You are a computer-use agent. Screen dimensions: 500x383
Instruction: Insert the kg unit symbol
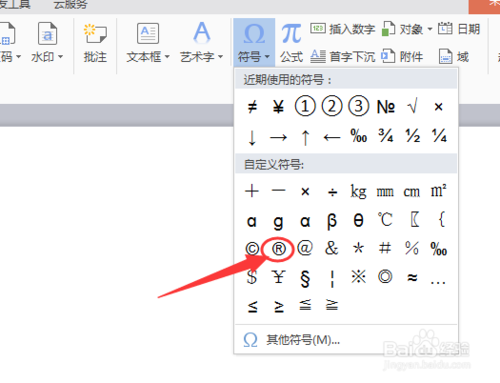click(x=358, y=192)
